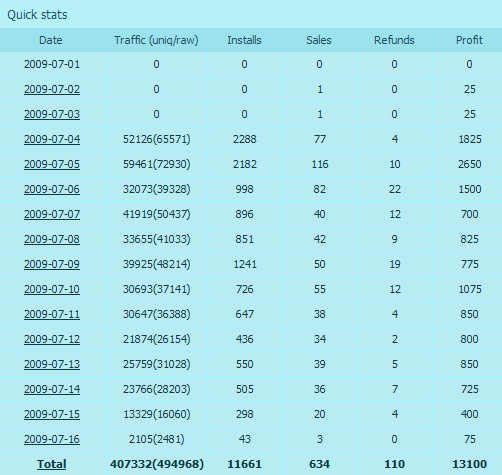Click profit value 400
Screen dimensions: 502x475
click(469, 414)
